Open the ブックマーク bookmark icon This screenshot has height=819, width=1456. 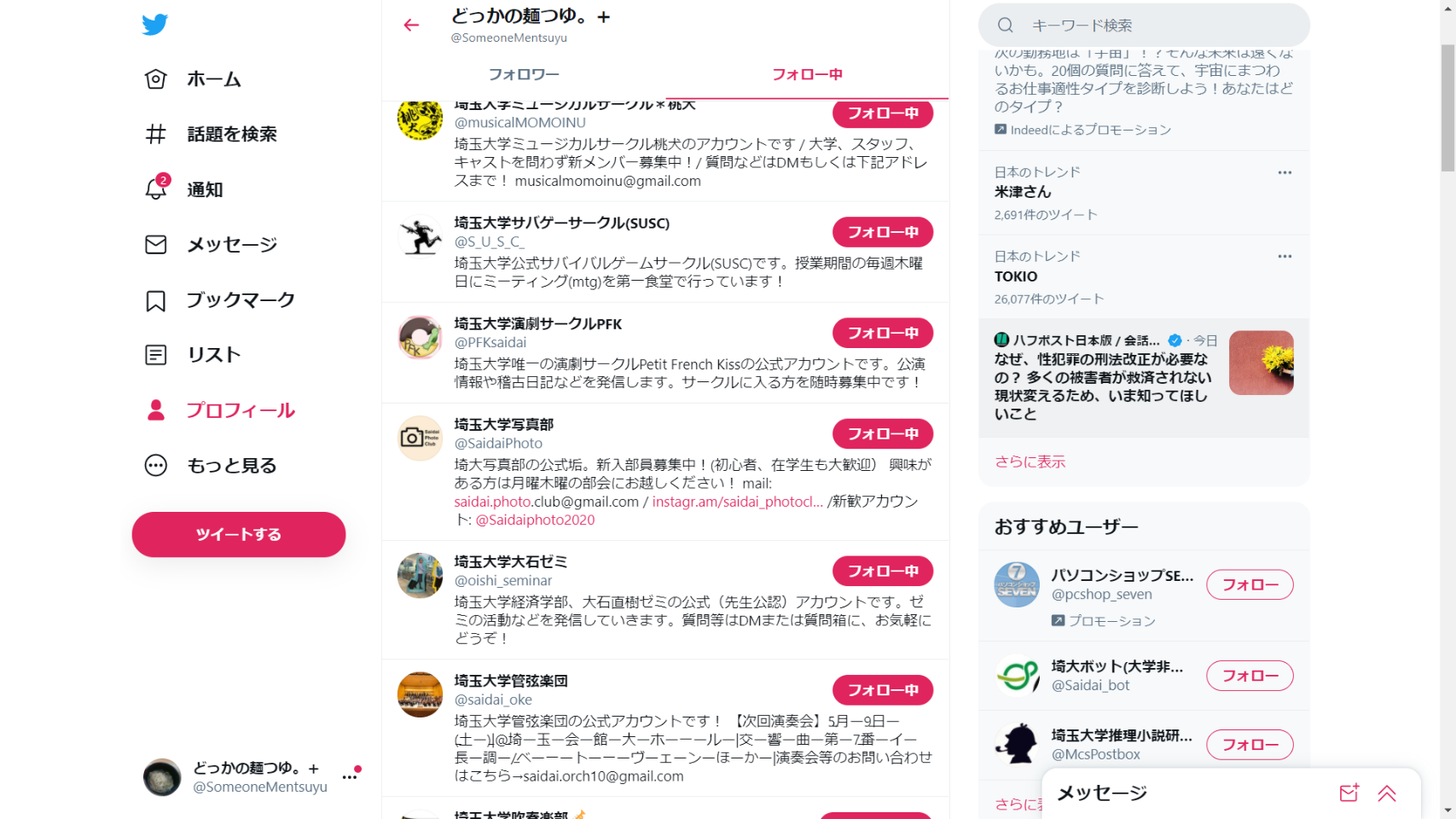click(155, 300)
